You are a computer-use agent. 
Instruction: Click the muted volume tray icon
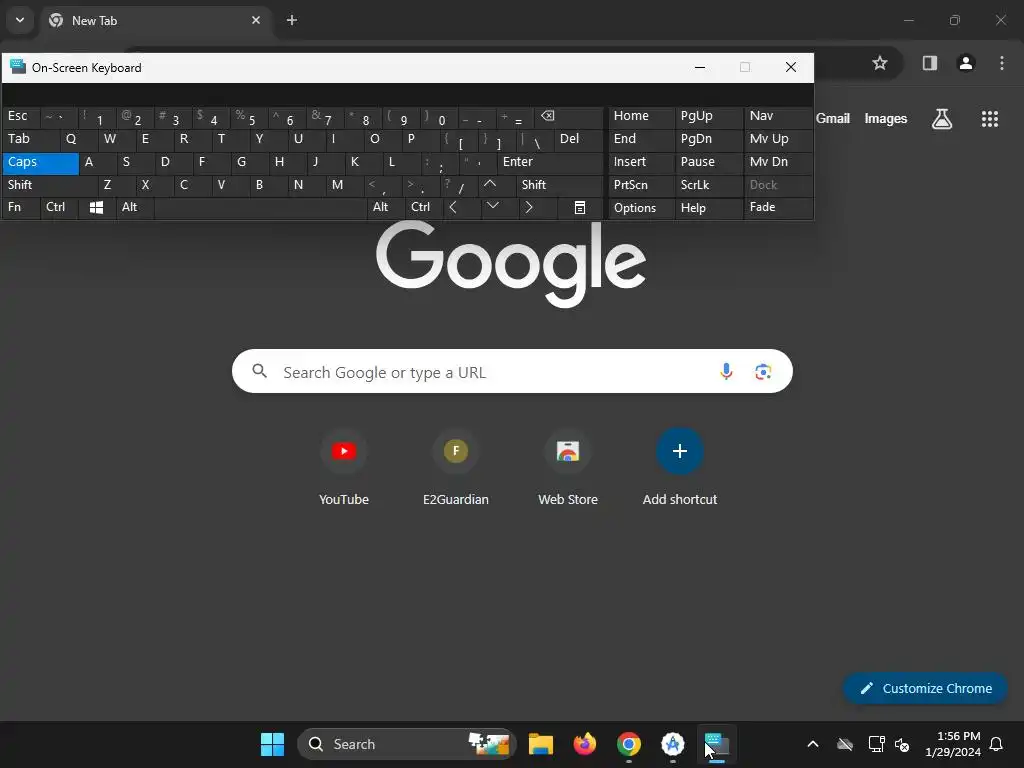coord(902,744)
